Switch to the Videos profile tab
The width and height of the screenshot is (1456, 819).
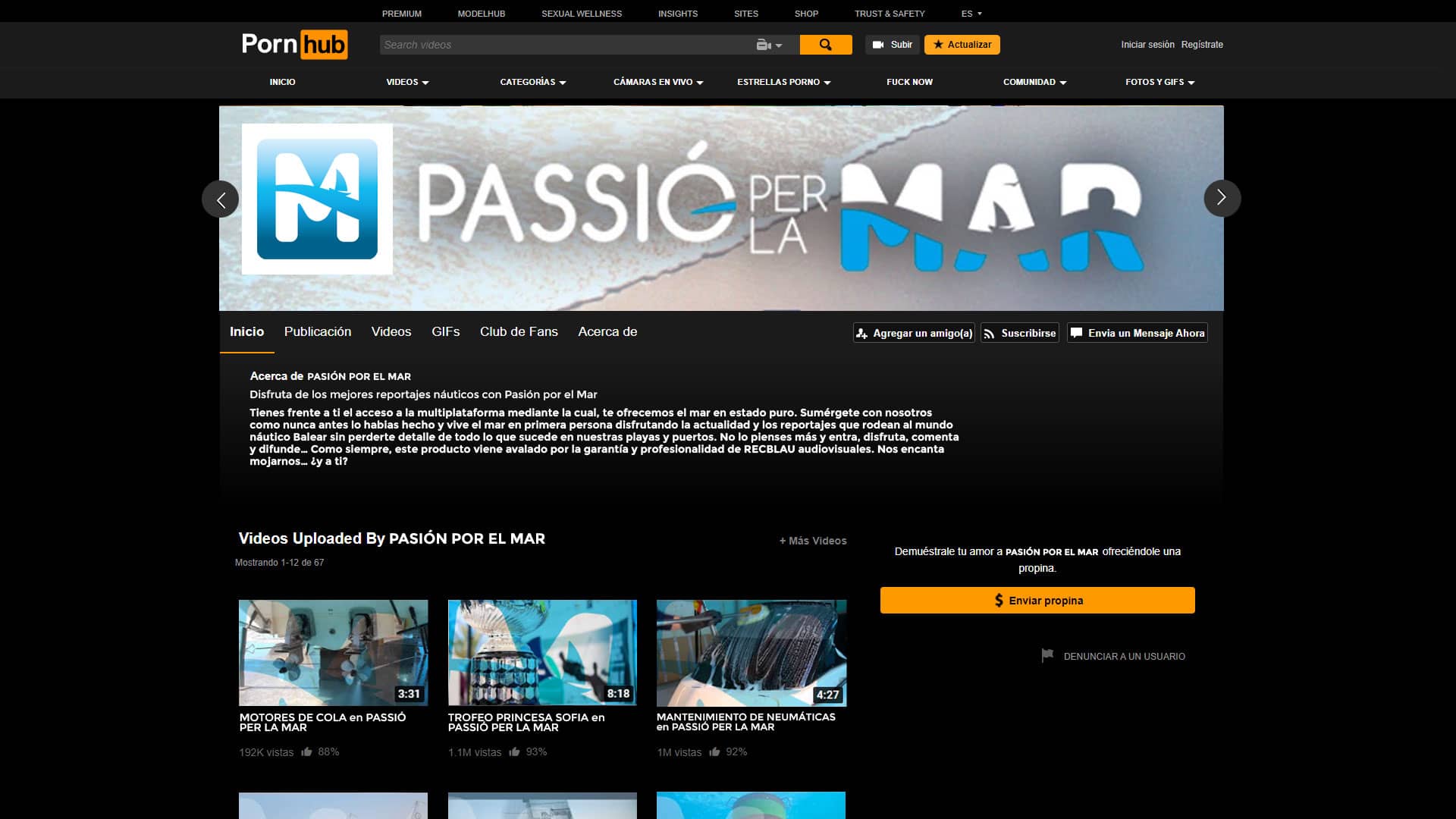pyautogui.click(x=391, y=332)
